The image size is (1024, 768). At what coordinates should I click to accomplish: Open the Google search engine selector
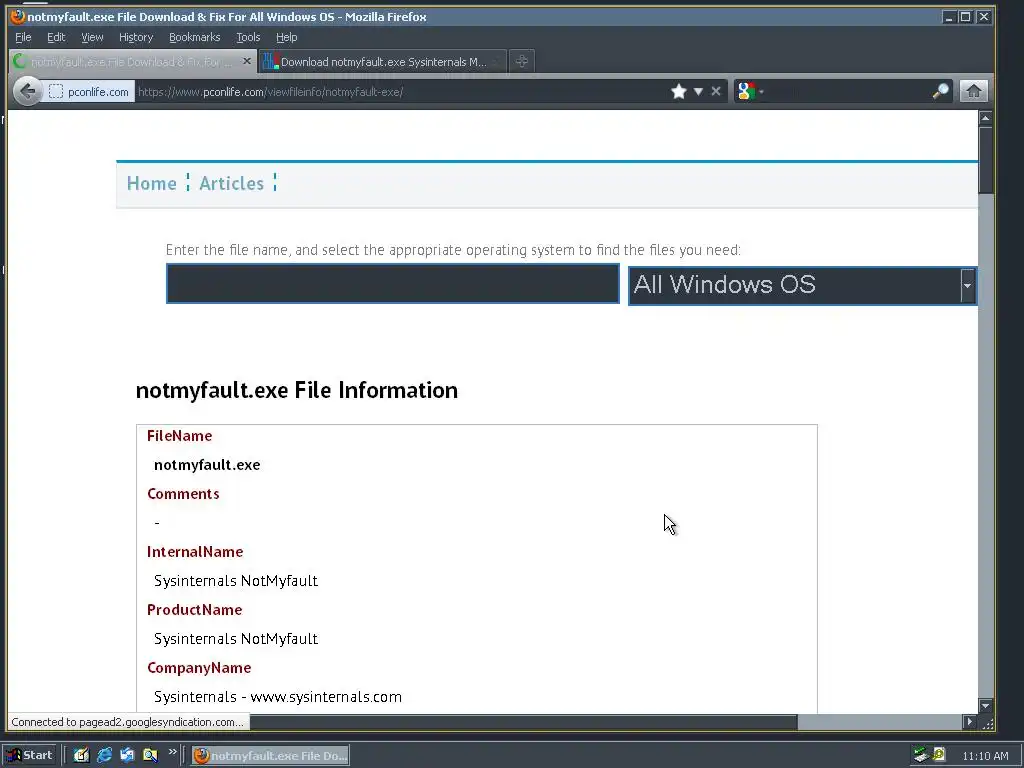[750, 91]
